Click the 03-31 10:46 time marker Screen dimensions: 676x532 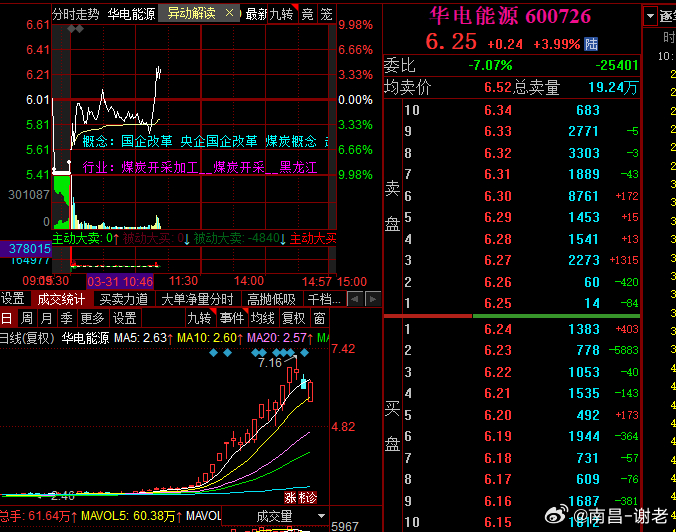coord(120,282)
